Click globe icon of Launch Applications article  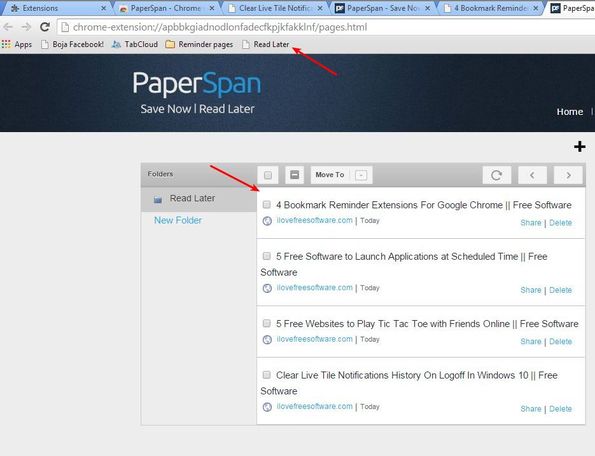click(x=267, y=288)
